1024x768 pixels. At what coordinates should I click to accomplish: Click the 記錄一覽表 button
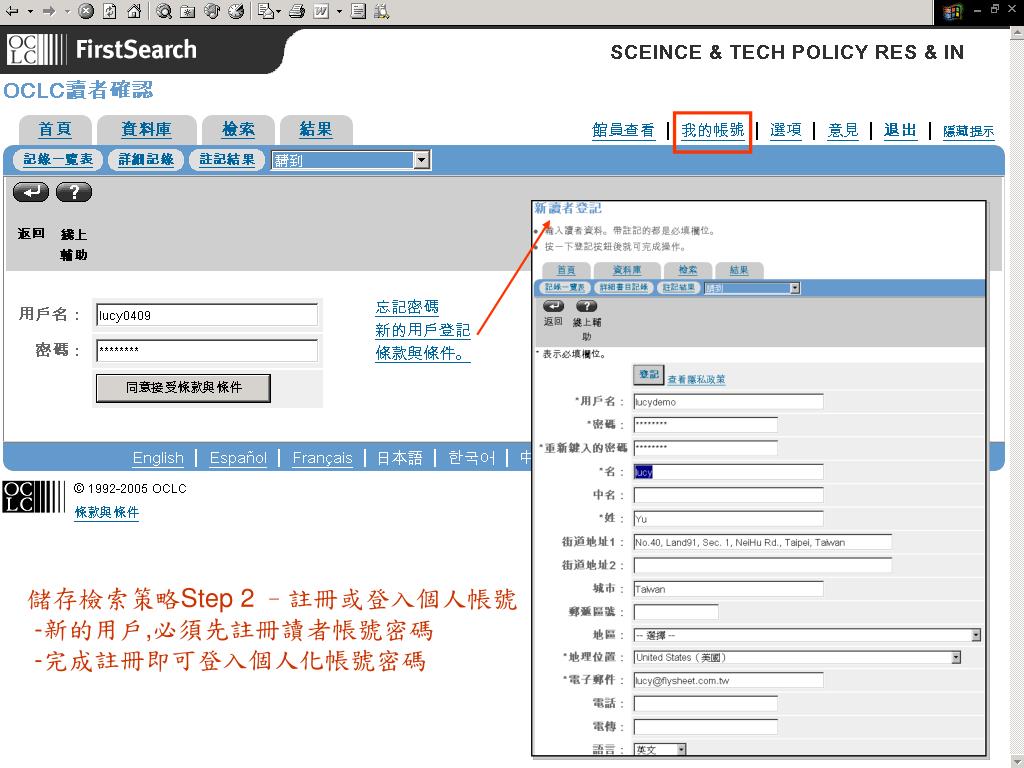point(58,159)
